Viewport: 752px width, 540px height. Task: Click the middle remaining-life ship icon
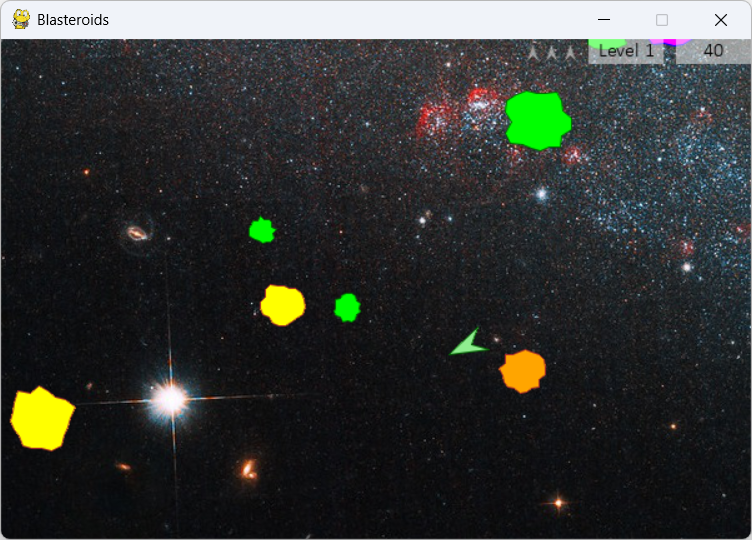click(552, 52)
